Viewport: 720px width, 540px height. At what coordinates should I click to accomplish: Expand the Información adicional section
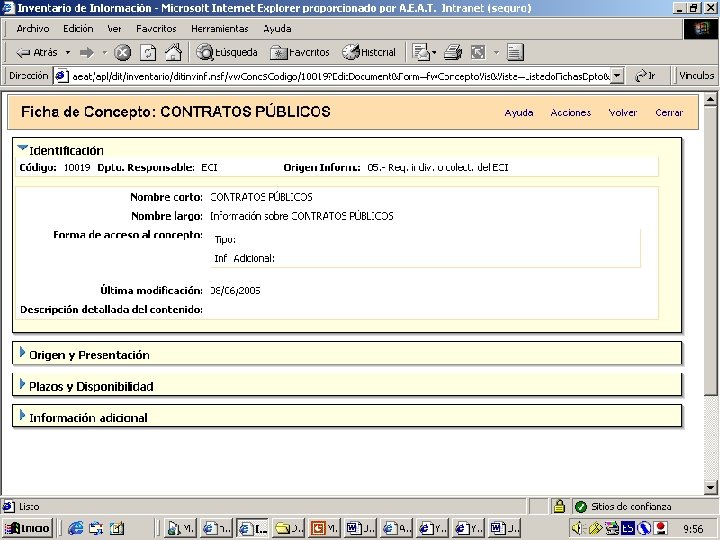click(x=22, y=415)
